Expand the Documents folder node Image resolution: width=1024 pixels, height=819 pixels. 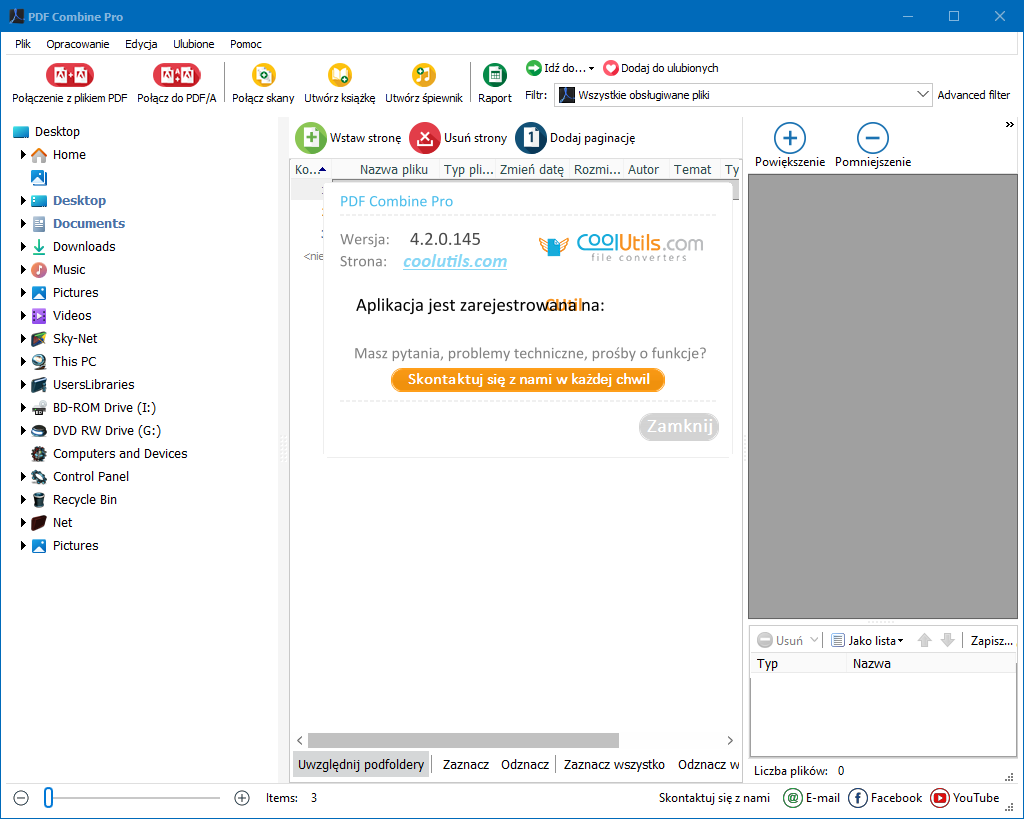pos(23,223)
